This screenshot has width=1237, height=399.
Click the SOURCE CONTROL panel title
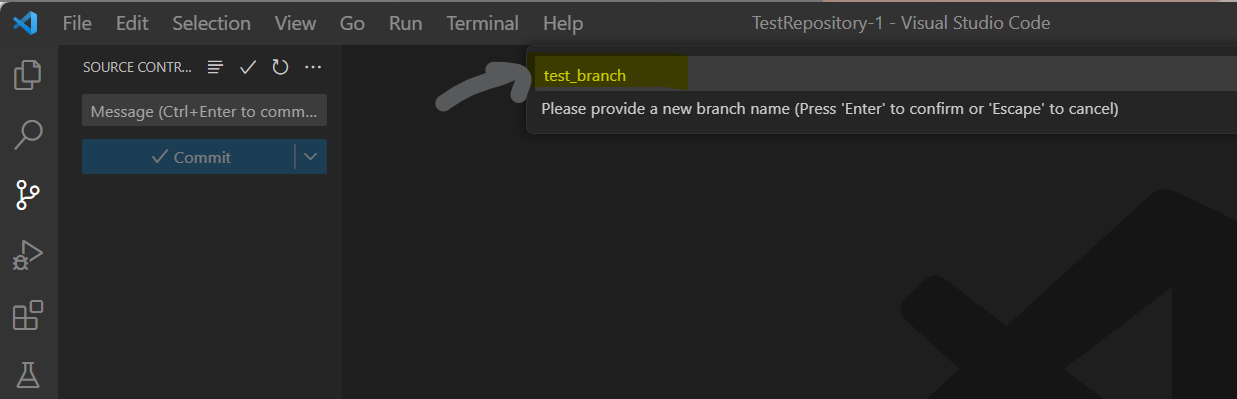136,67
